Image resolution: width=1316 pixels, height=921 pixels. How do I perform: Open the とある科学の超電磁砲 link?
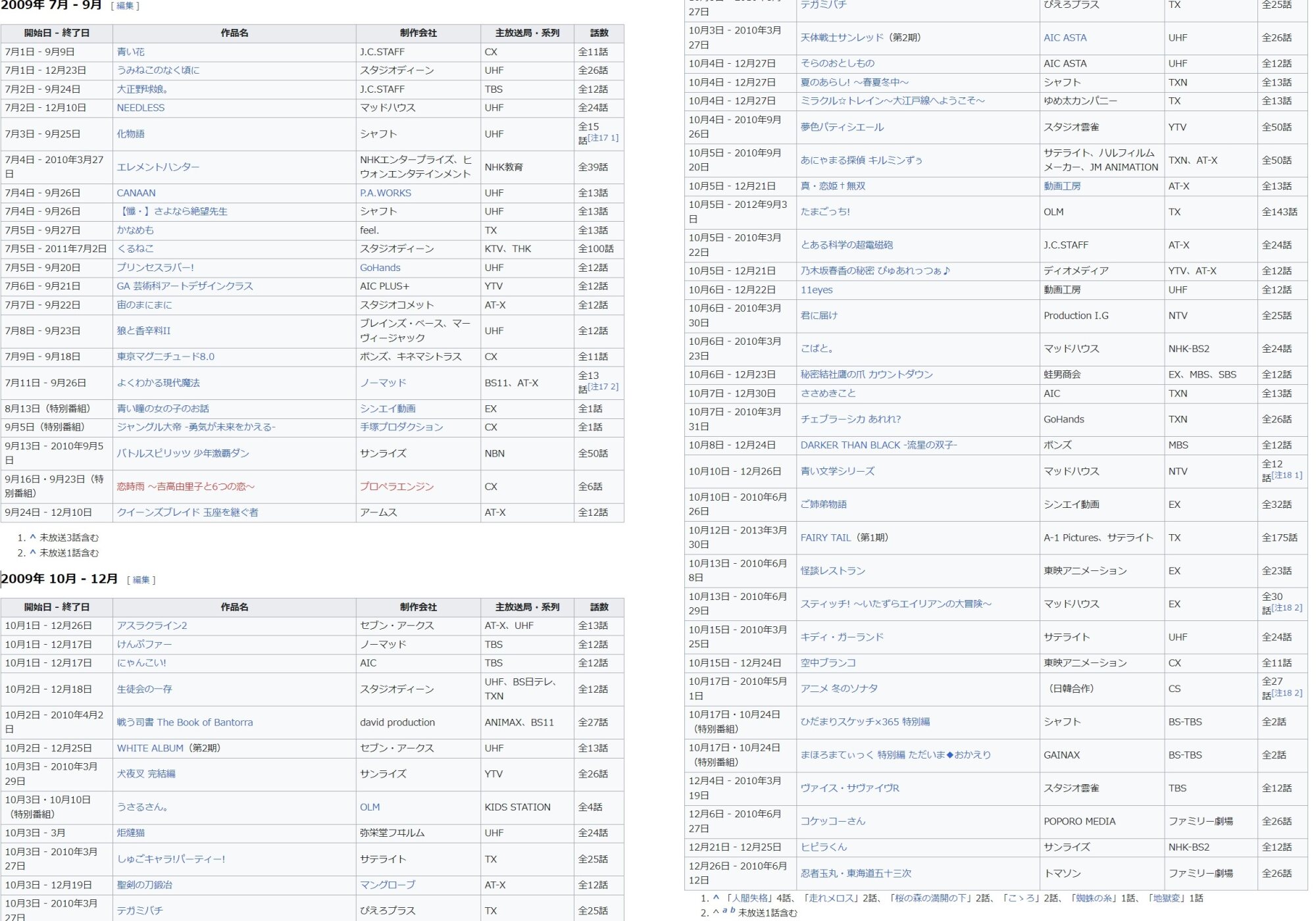pyautogui.click(x=846, y=245)
